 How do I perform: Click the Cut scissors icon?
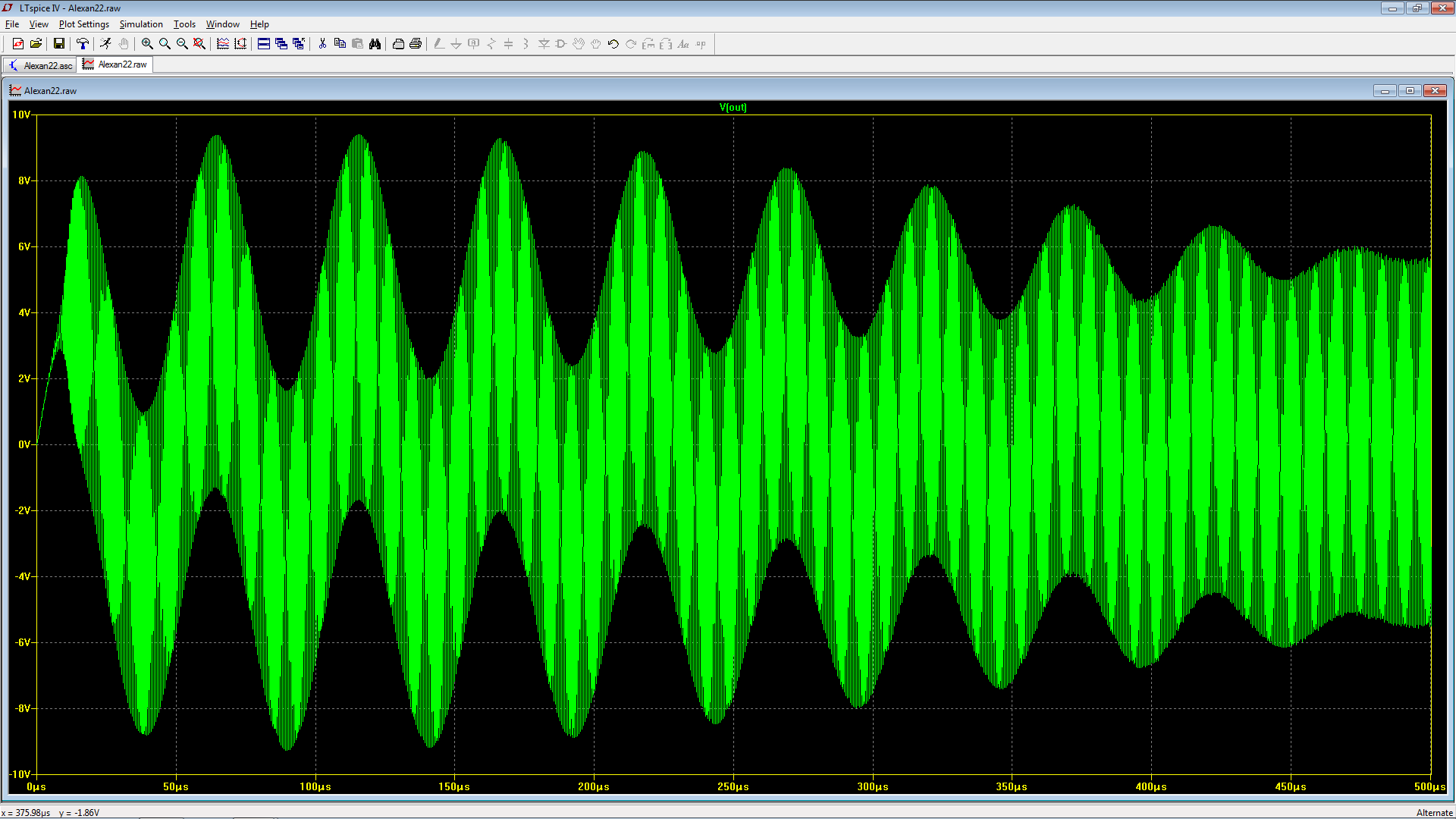322,44
